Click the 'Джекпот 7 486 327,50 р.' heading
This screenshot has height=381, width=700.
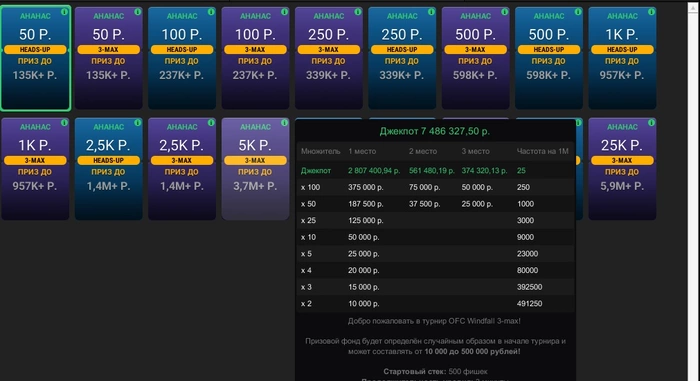tap(434, 131)
